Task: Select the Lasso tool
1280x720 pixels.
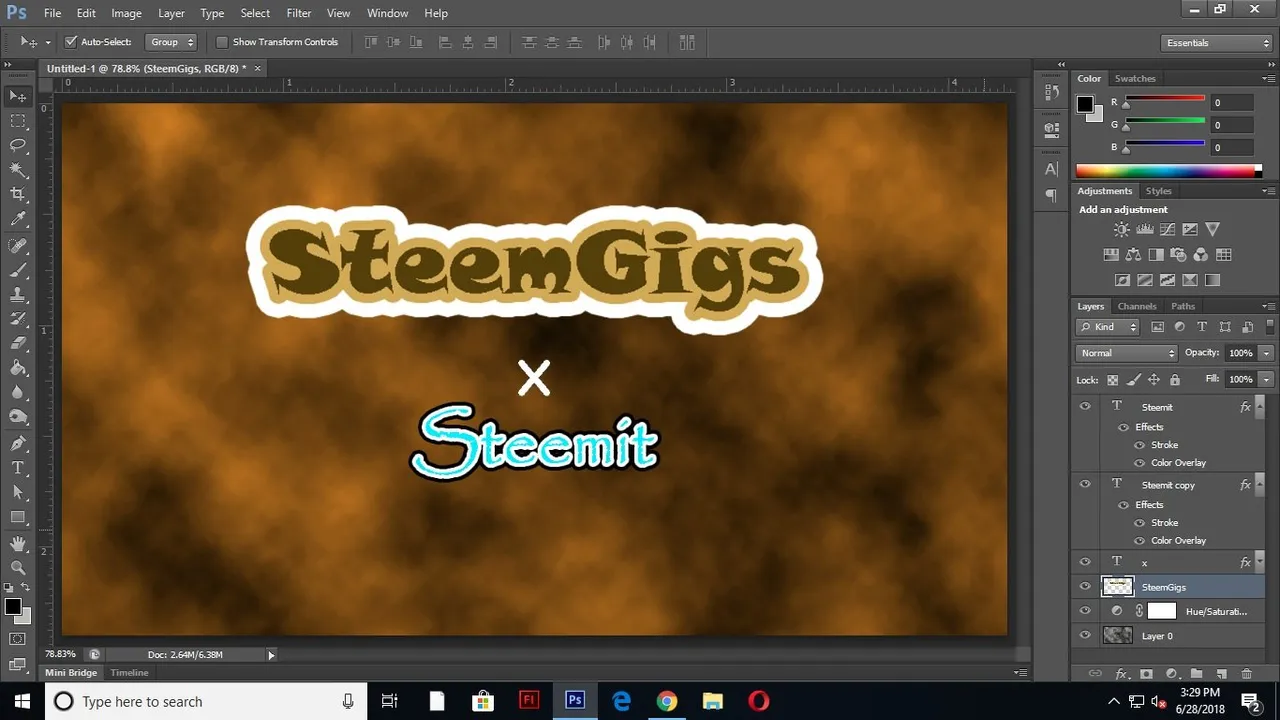Action: point(18,145)
